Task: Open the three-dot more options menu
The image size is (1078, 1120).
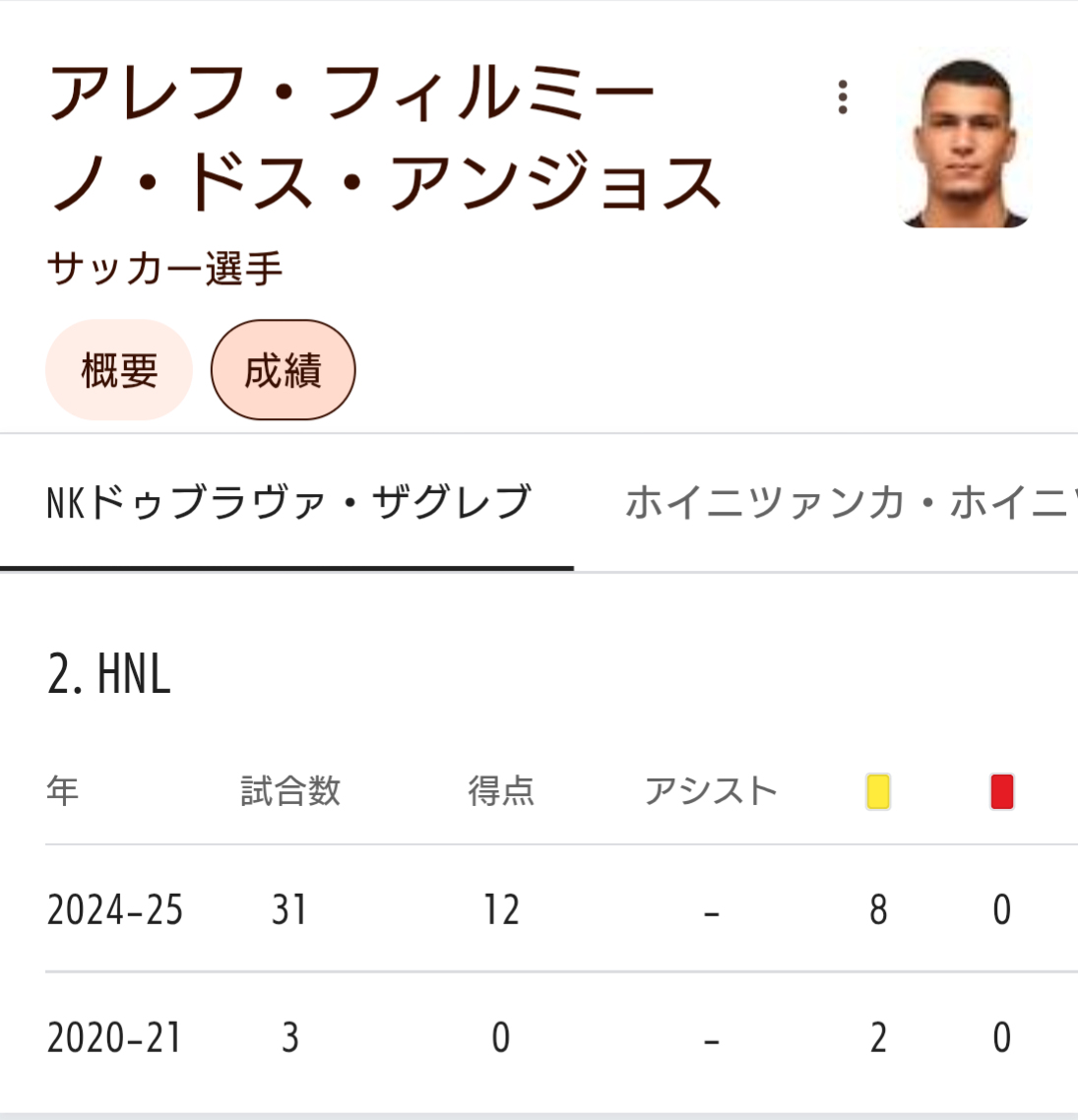Action: click(x=843, y=97)
